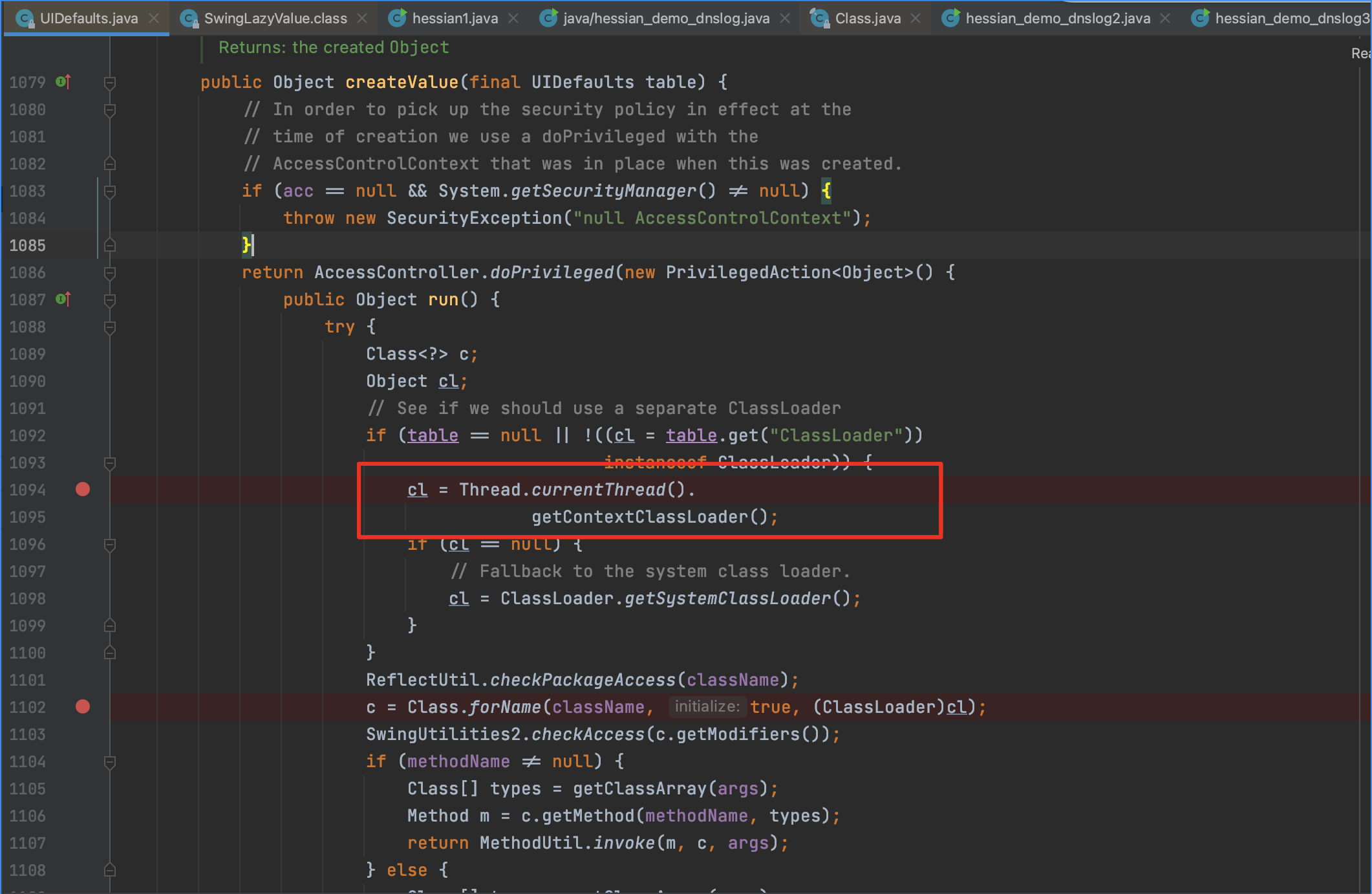
Task: Open the java/hessian_demo_dnslog.java tab
Action: click(x=666, y=18)
